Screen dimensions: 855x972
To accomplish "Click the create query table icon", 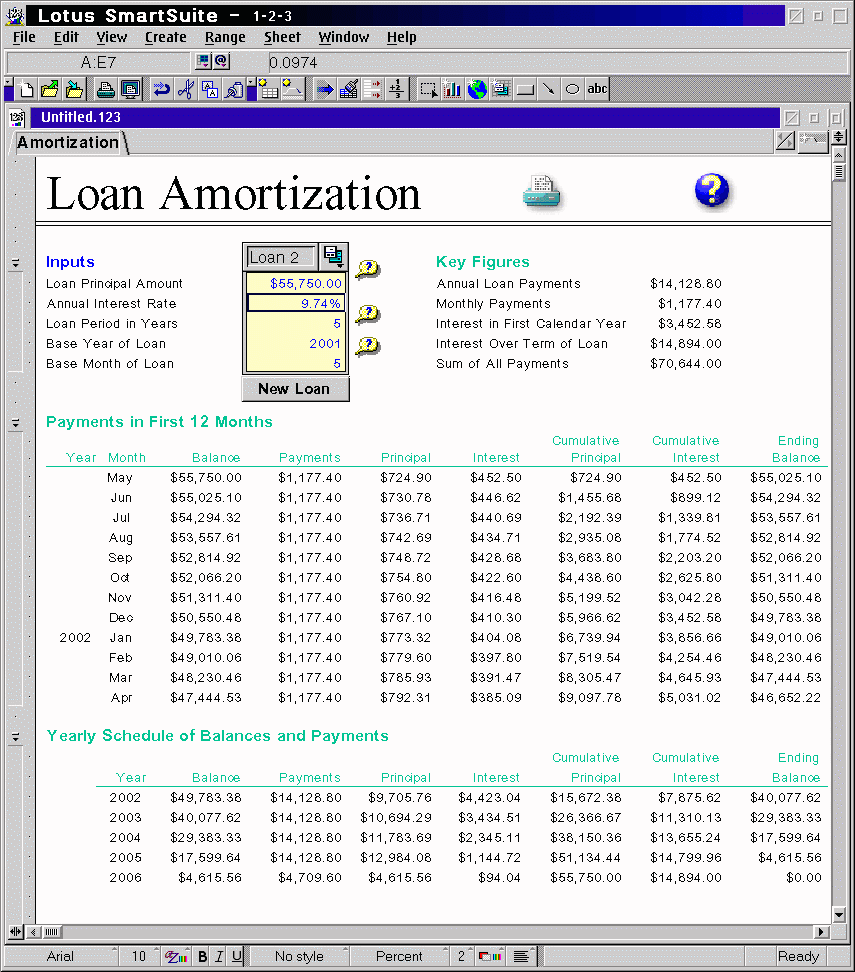I will [x=501, y=90].
